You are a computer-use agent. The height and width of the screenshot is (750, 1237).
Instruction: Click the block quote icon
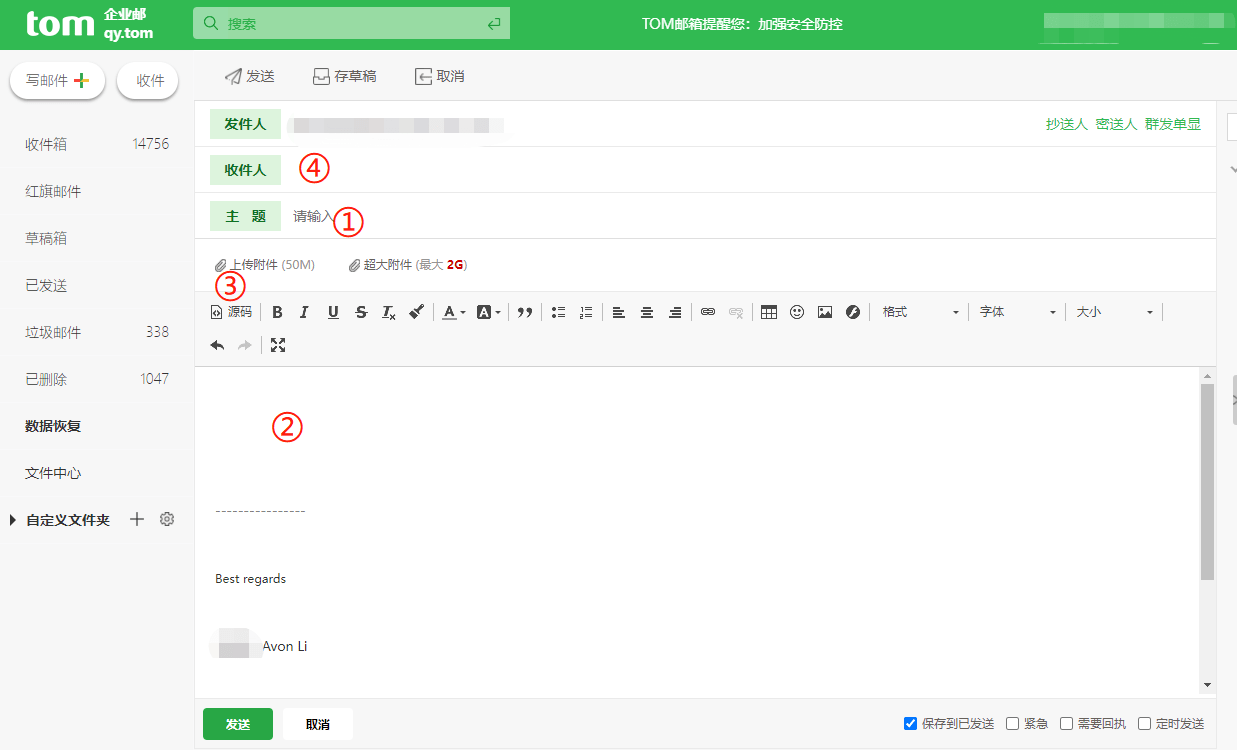(525, 312)
